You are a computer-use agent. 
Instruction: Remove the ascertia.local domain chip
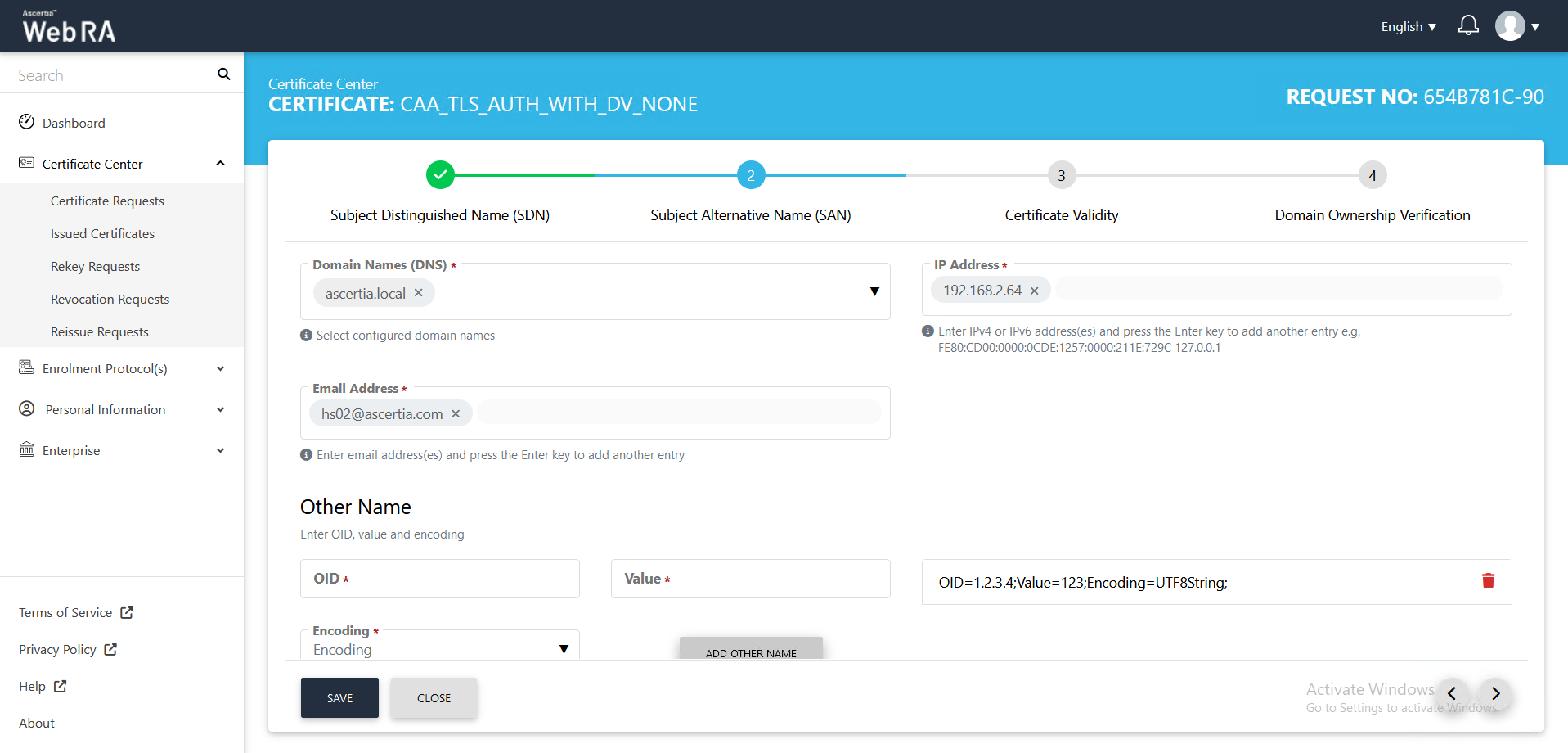419,293
